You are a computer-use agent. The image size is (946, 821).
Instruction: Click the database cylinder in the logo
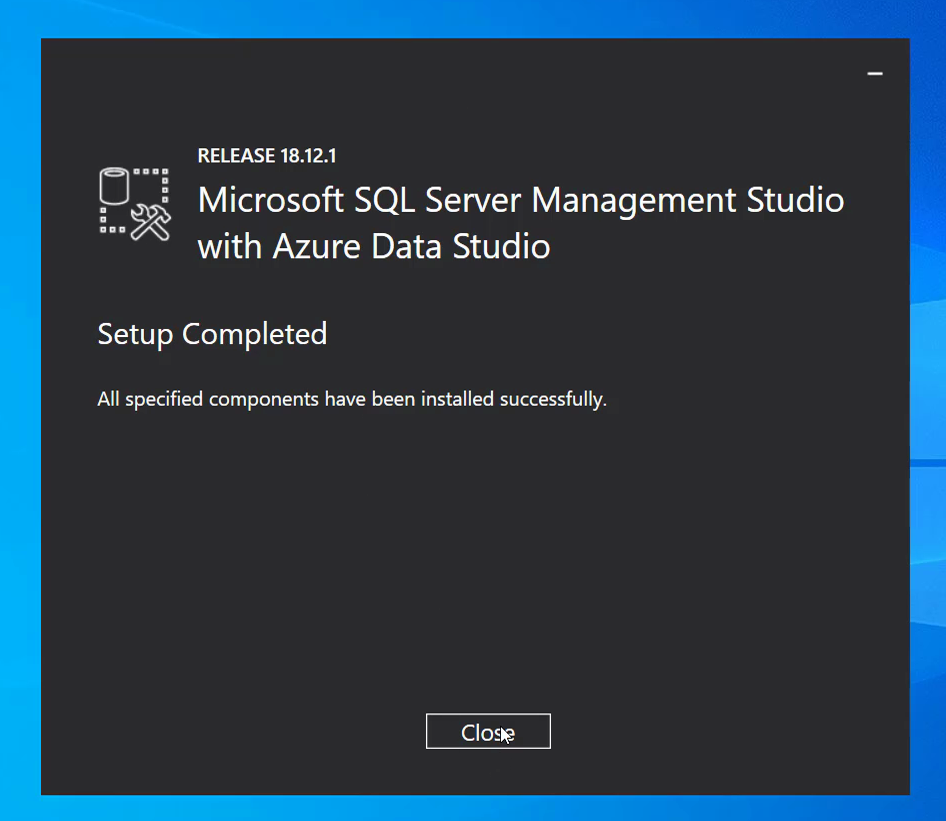(114, 186)
